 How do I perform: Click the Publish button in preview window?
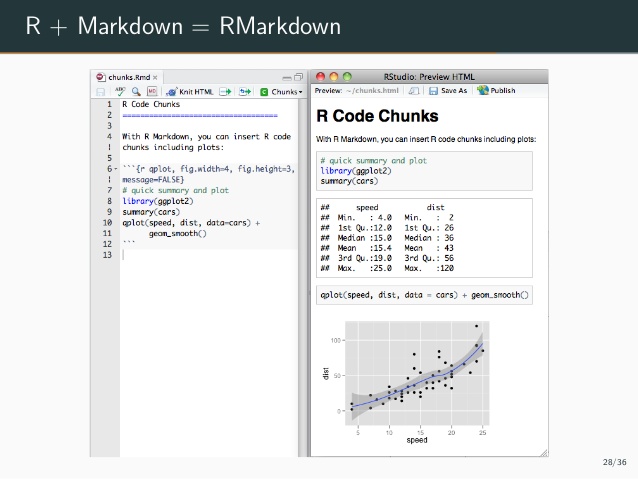click(x=496, y=90)
